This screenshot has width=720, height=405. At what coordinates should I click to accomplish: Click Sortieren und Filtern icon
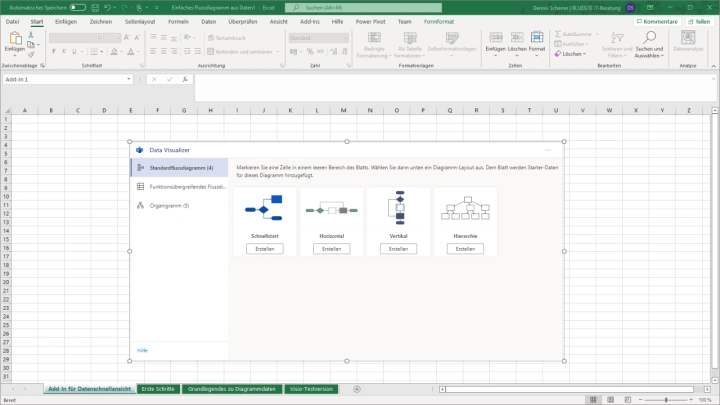point(617,38)
